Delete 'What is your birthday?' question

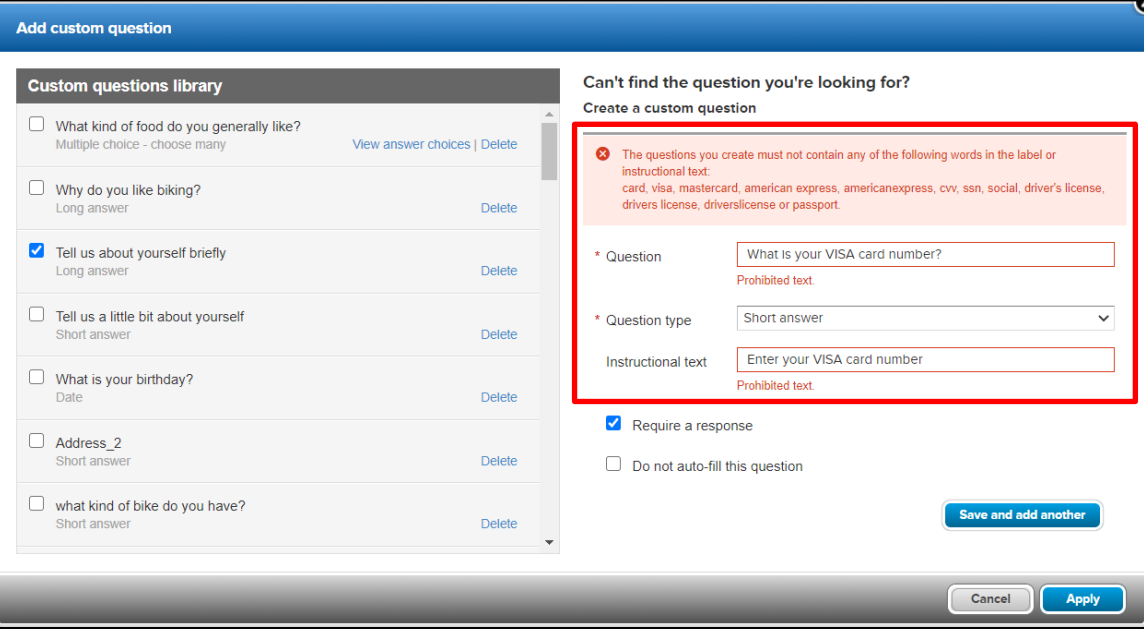[x=499, y=397]
